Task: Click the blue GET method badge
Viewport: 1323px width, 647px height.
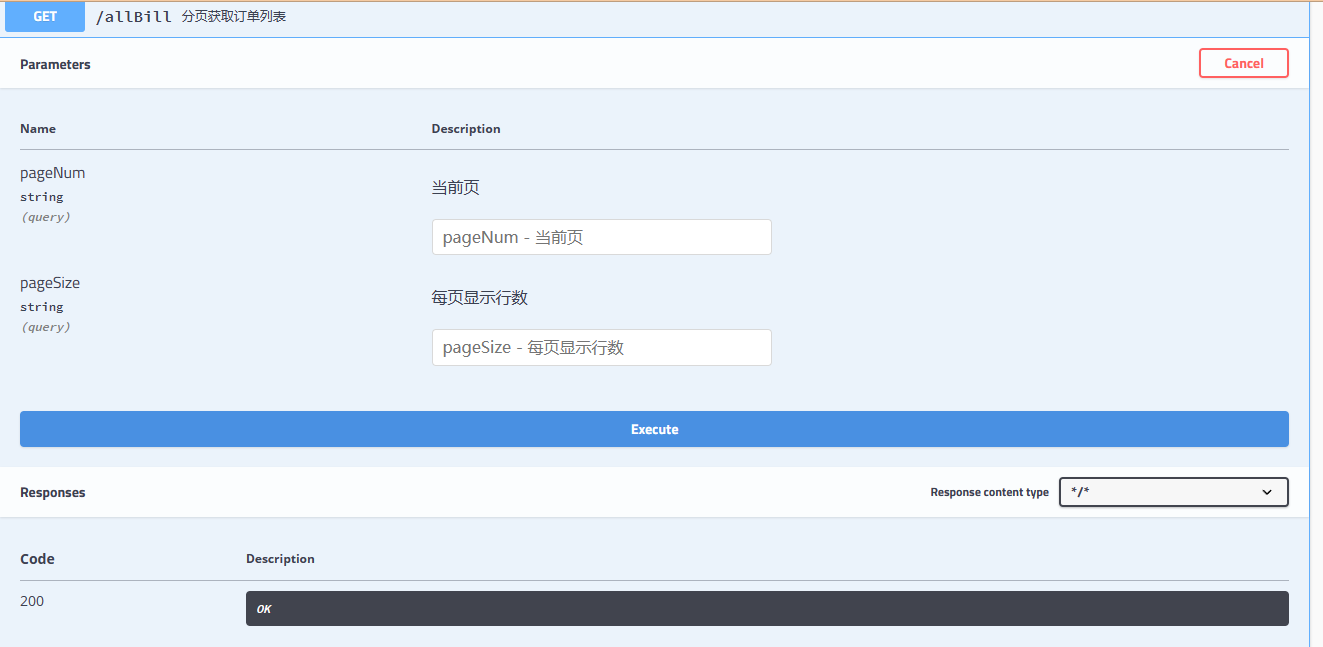Action: [x=45, y=17]
